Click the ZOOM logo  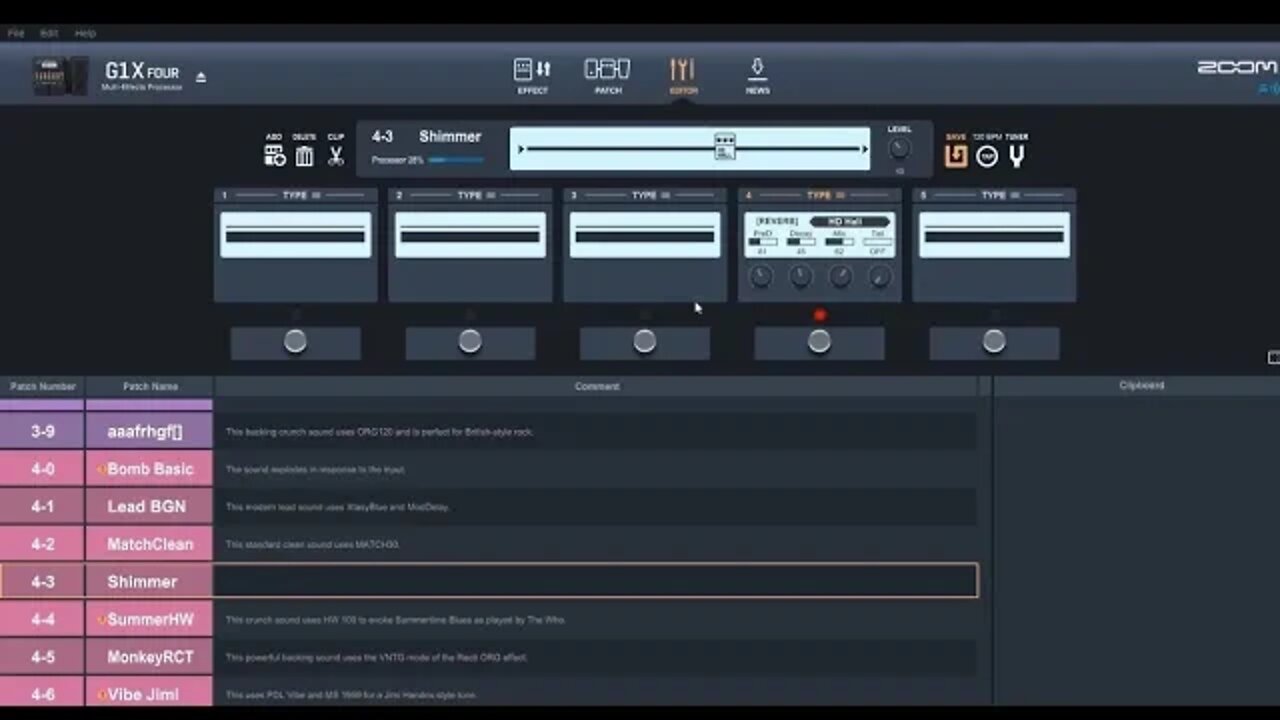pyautogui.click(x=1237, y=67)
